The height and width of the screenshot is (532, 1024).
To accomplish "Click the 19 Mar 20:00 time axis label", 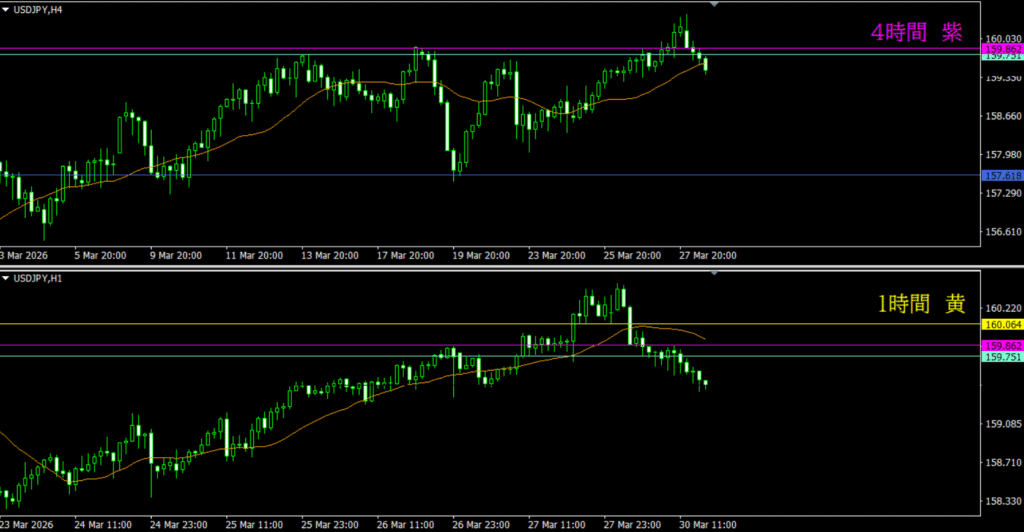I will (482, 256).
